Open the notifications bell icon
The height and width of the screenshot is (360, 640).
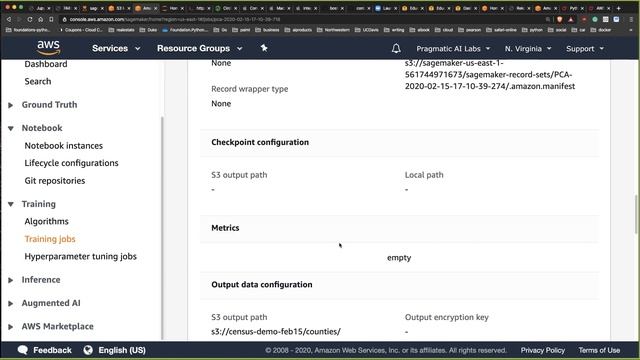[x=396, y=49]
